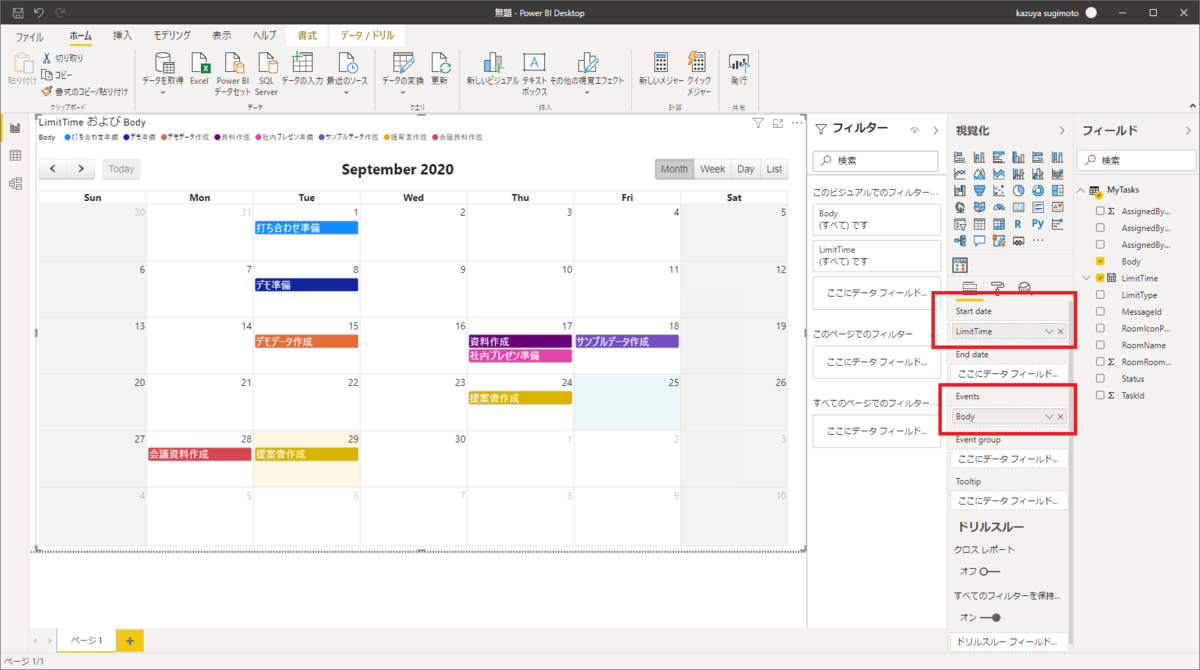Click the save icon in title bar
Viewport: 1200px width, 670px height.
[x=17, y=12]
